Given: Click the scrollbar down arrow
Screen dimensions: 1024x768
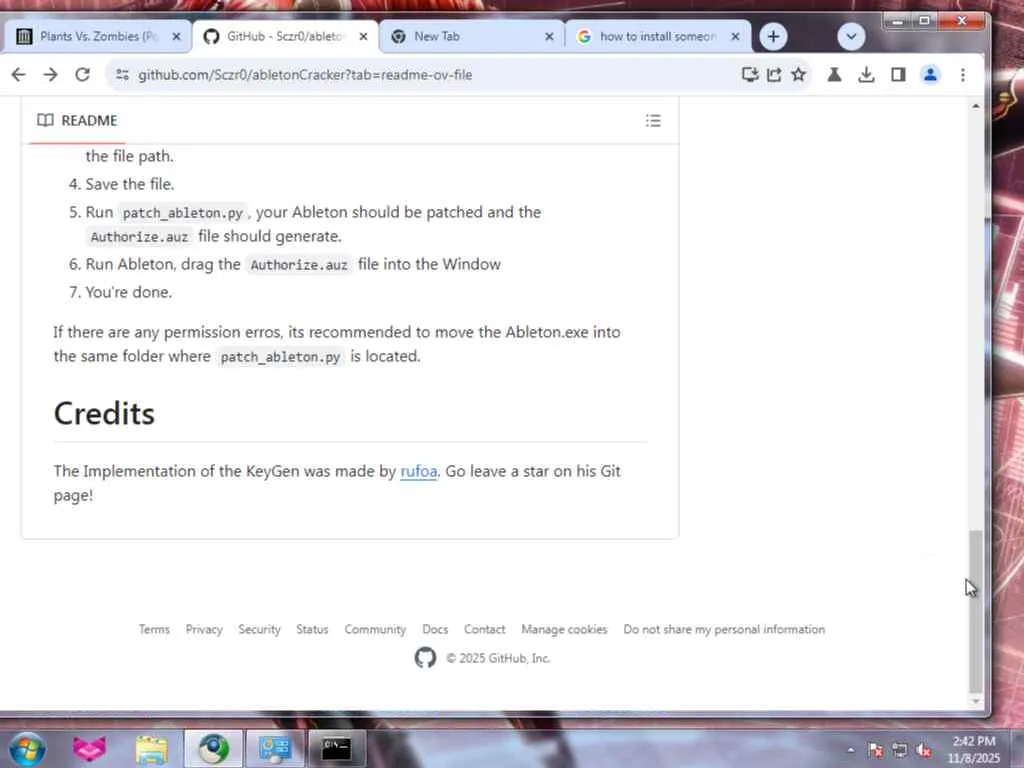Looking at the screenshot, I should 976,701.
